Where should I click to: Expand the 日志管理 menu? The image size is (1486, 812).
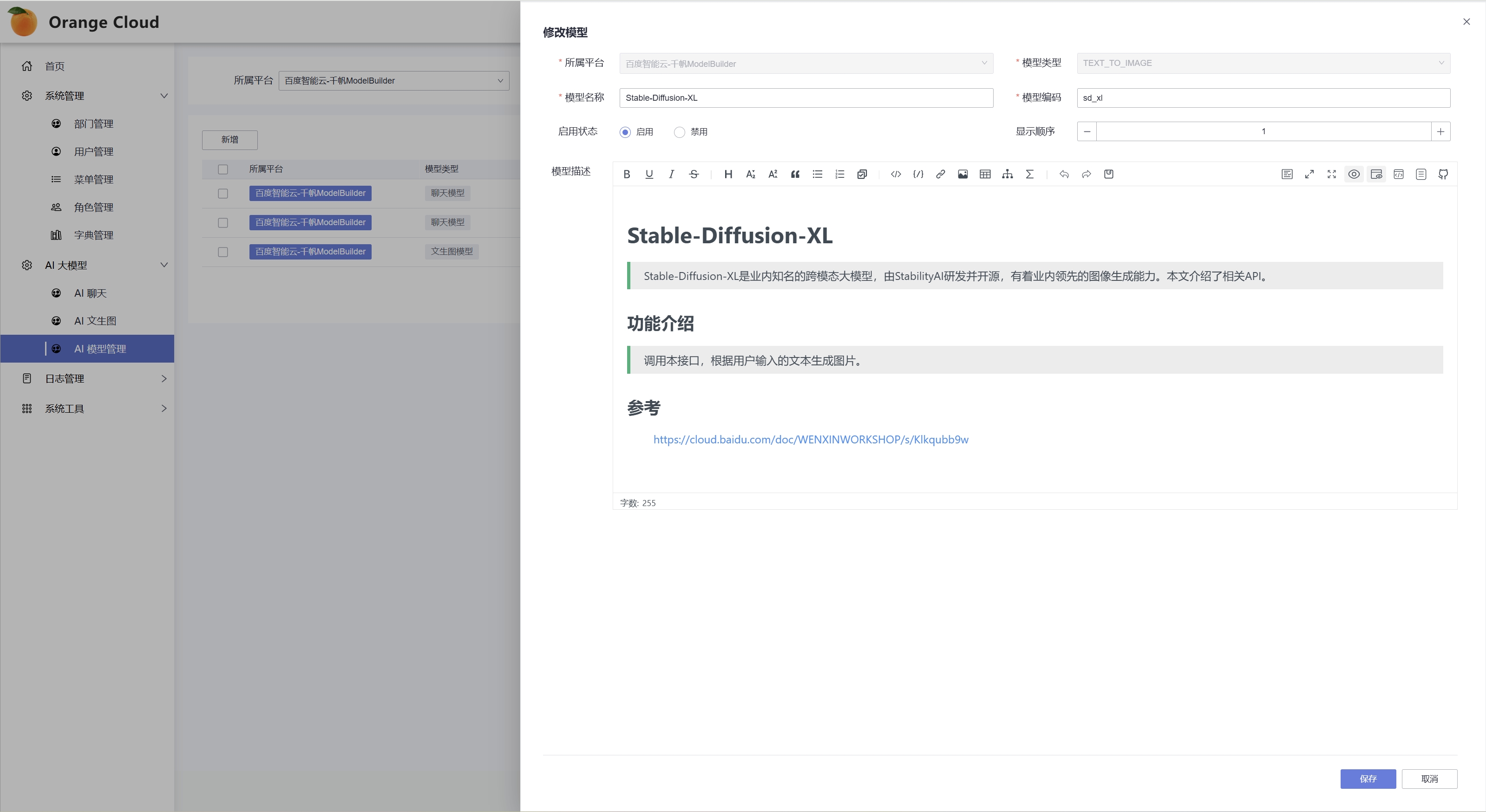pos(87,379)
